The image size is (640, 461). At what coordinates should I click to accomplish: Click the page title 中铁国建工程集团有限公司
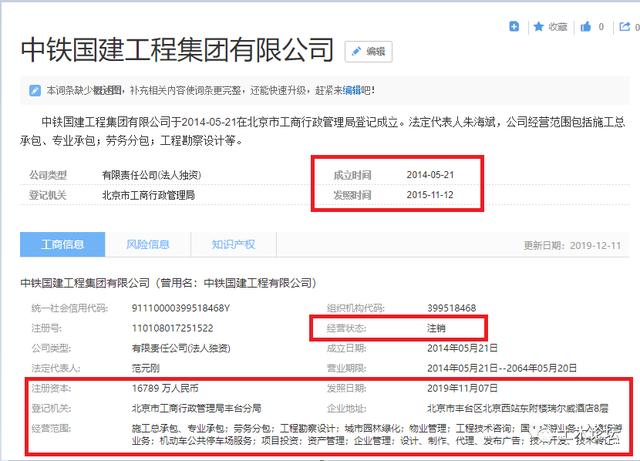click(x=177, y=50)
